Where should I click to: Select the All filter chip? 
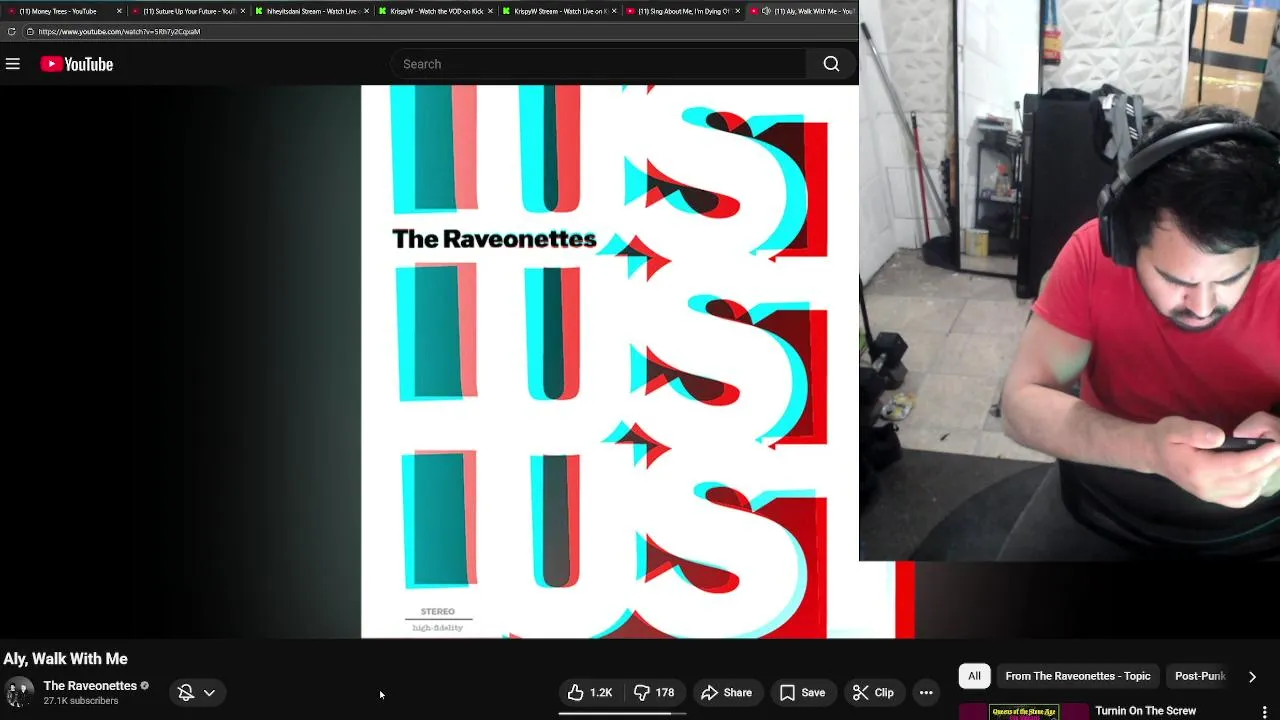[x=974, y=676]
